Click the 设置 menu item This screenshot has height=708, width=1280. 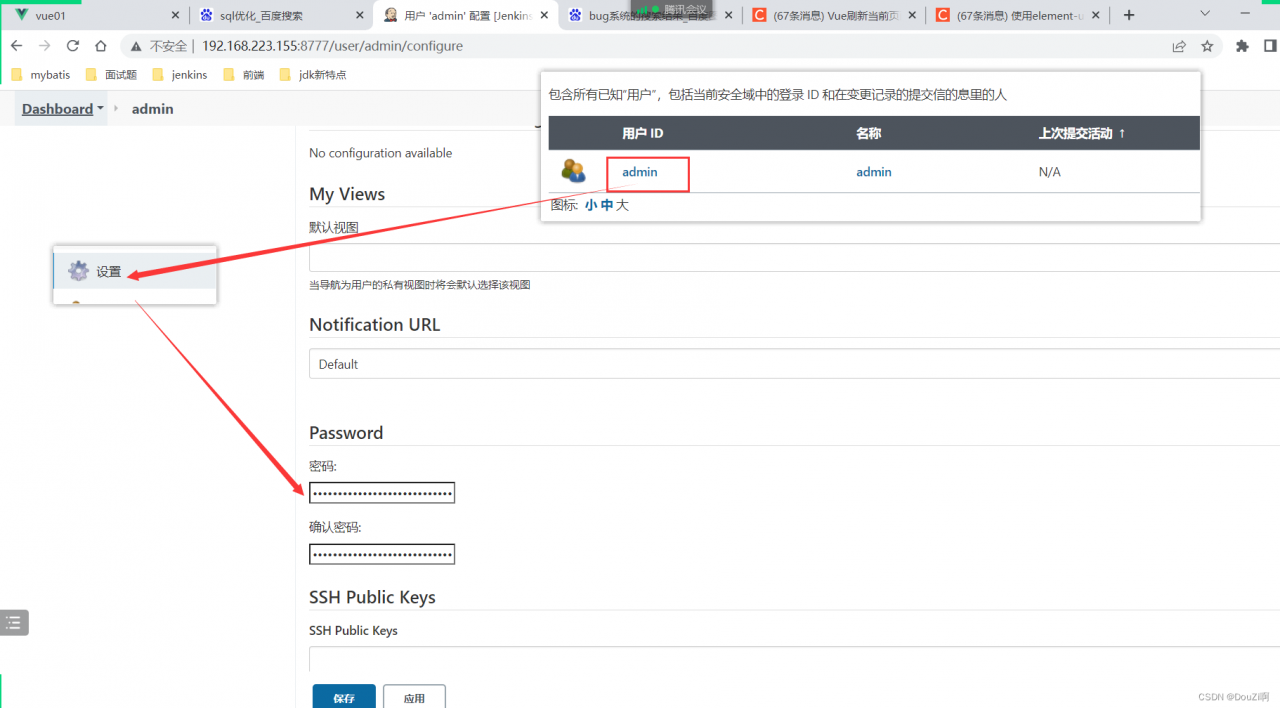coord(135,271)
